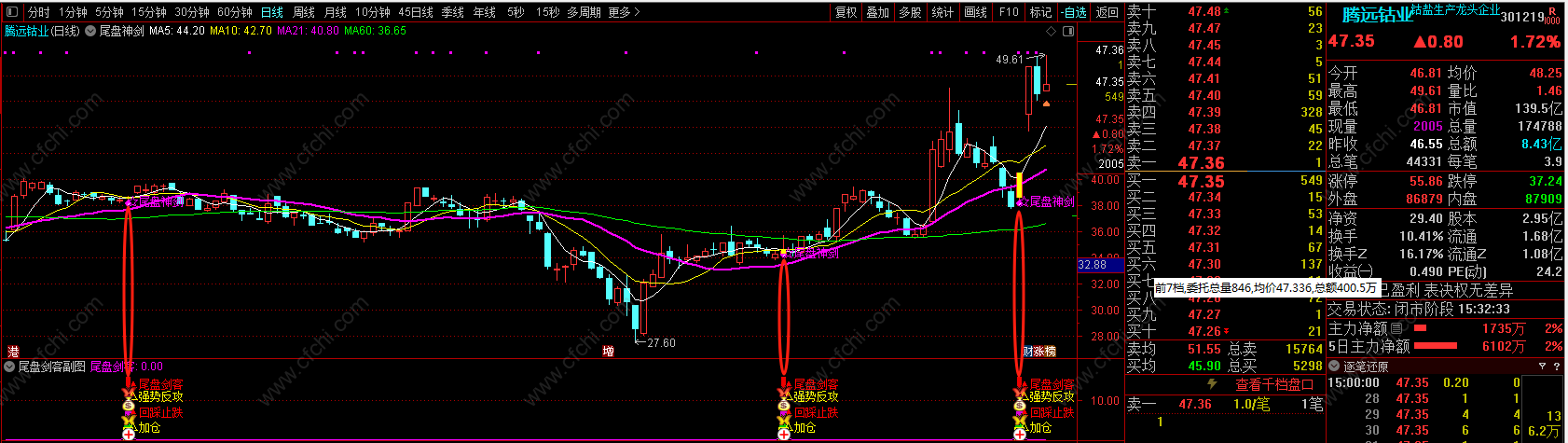This screenshot has height=443, width=1568.
Task: Switch to 月线 monthly chart
Action: pos(336,12)
